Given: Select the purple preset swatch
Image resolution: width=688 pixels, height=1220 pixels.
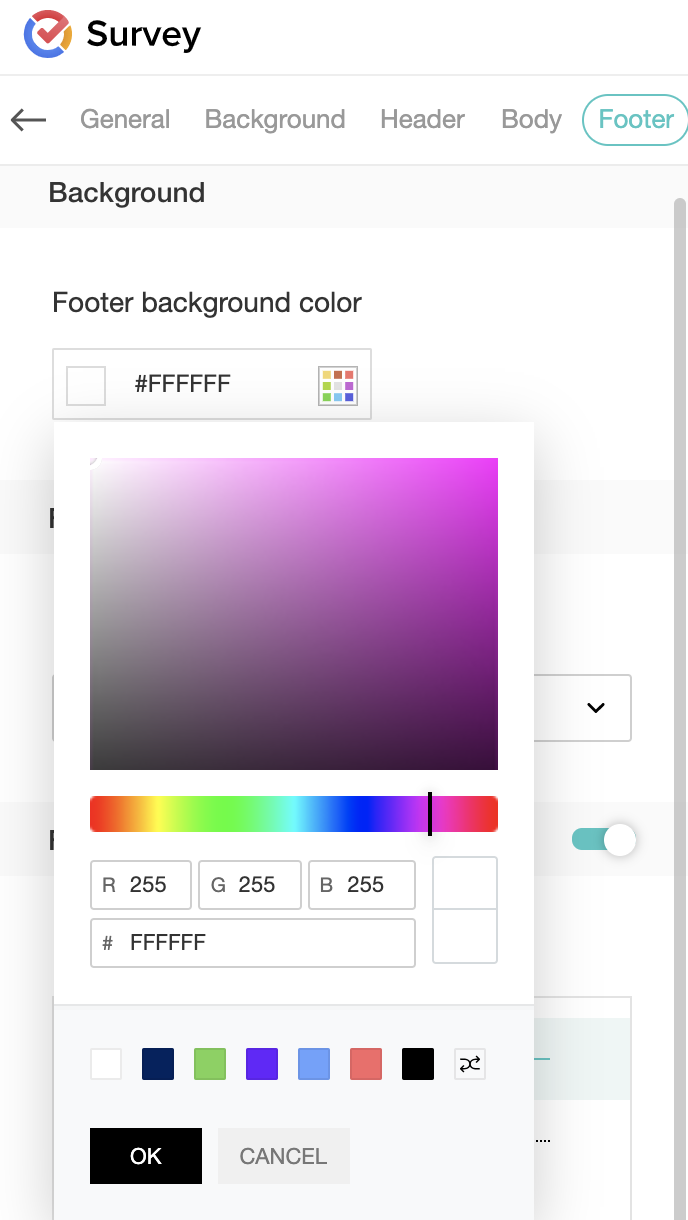Looking at the screenshot, I should 262,1064.
